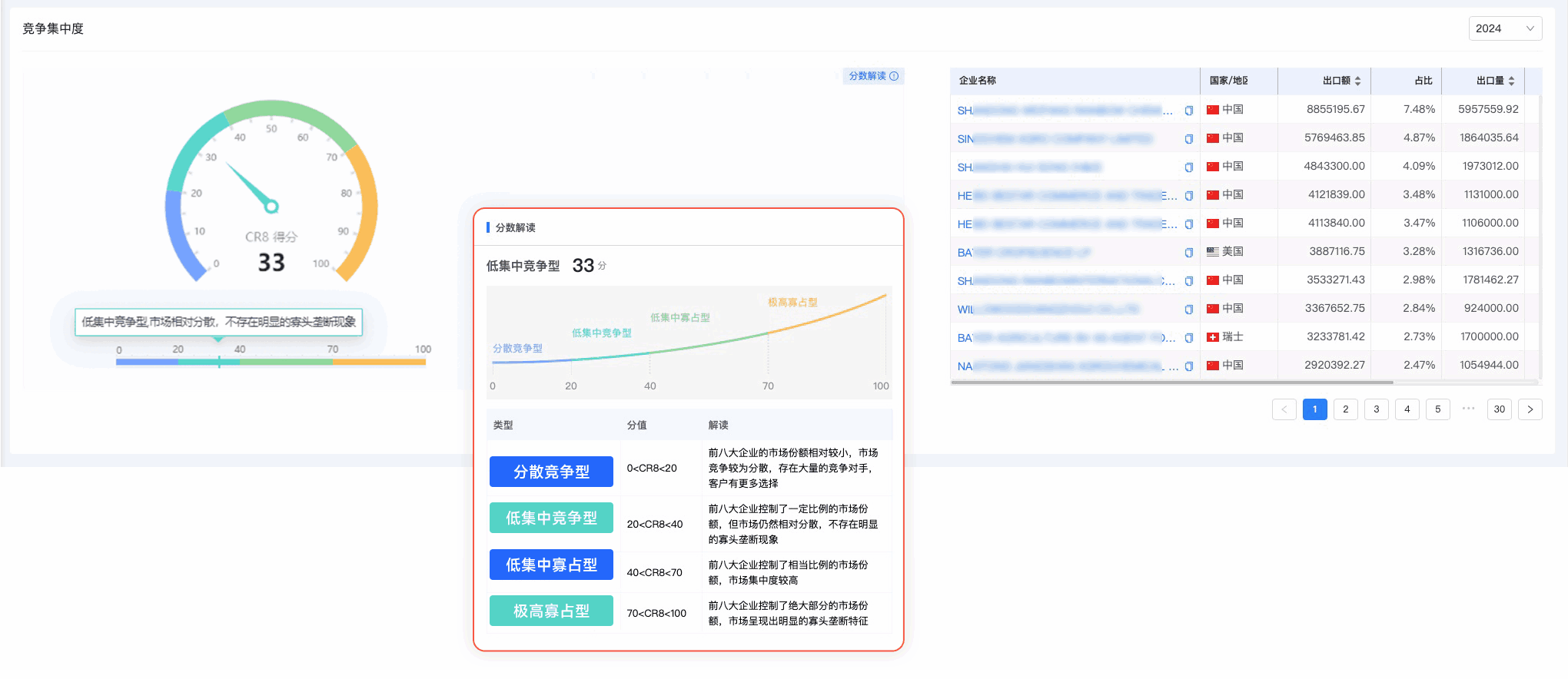Viewport: 1568px width, 679px height.
Task: Sort table by 出口量 column
Action: tap(1511, 81)
